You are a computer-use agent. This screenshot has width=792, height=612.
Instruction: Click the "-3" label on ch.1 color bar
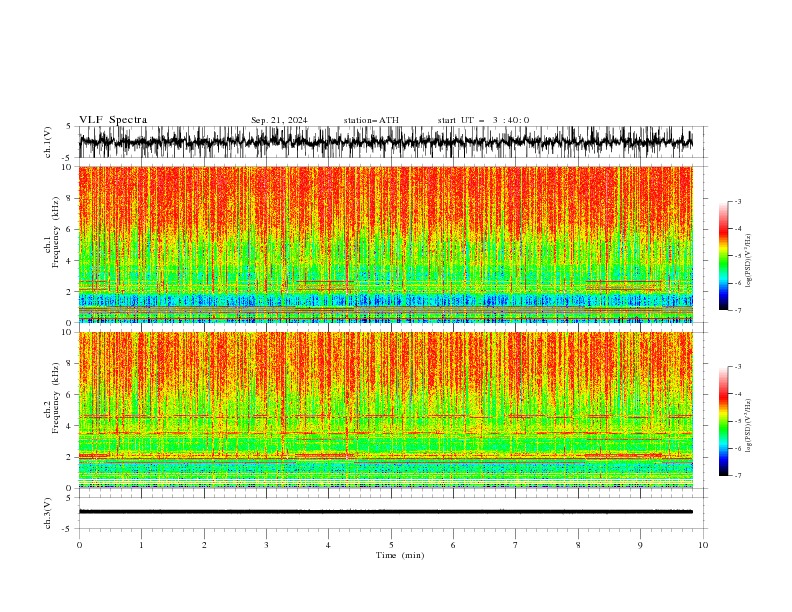(x=738, y=201)
